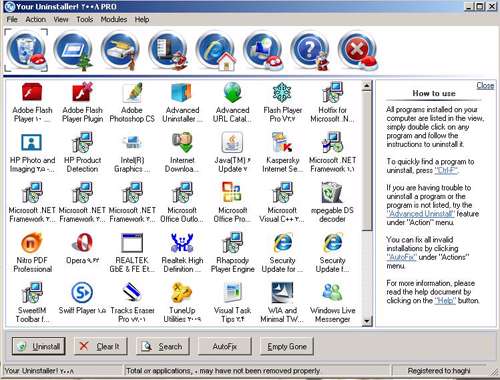500x380 pixels.
Task: Open the File menu
Action: 12,19
